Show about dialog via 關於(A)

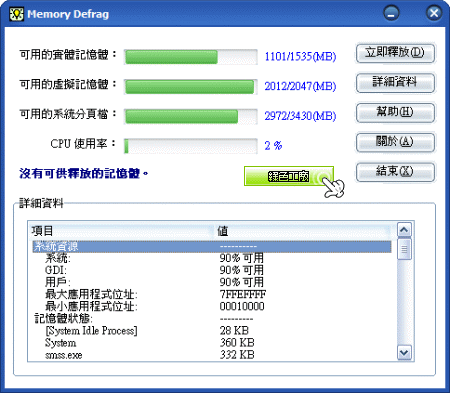pyautogui.click(x=395, y=142)
